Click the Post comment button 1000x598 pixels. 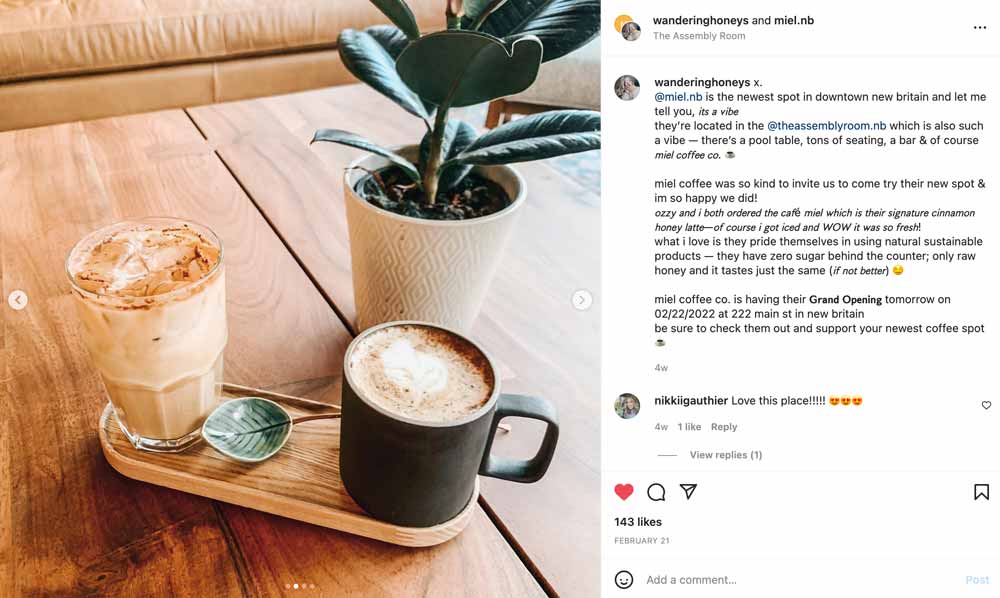[x=977, y=580]
